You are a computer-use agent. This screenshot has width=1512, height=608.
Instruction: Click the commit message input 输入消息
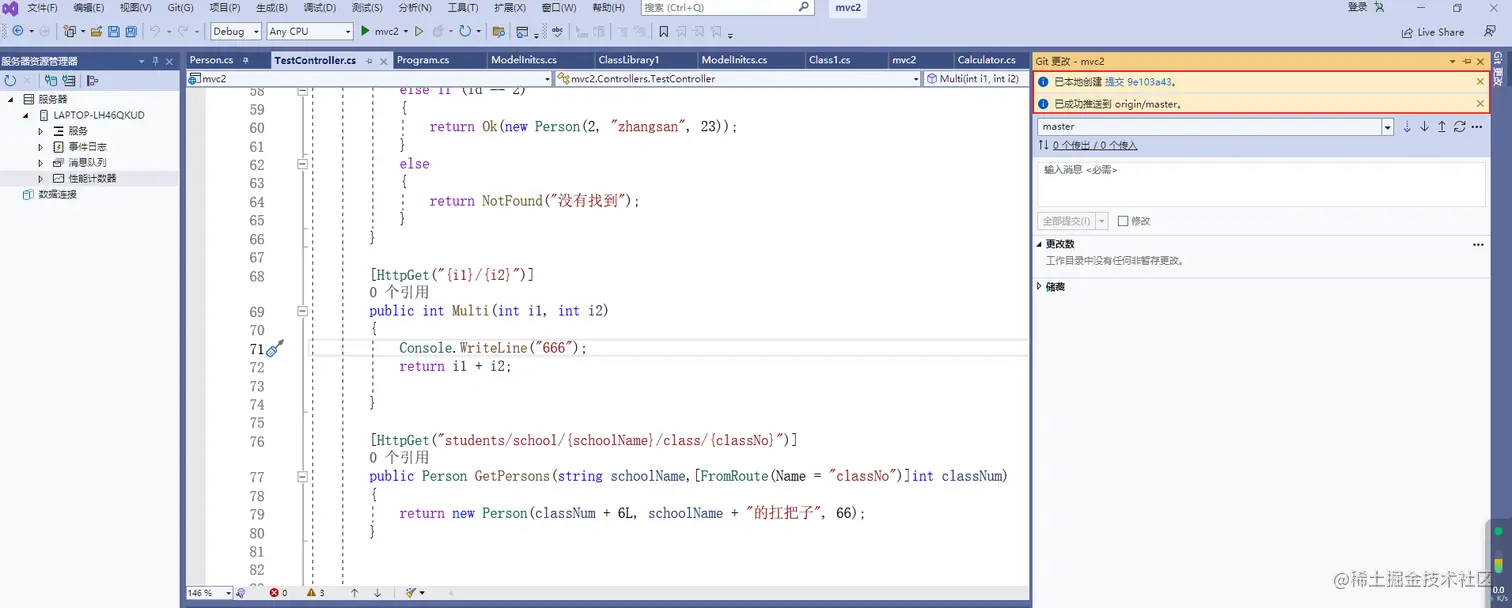[x=1260, y=184]
